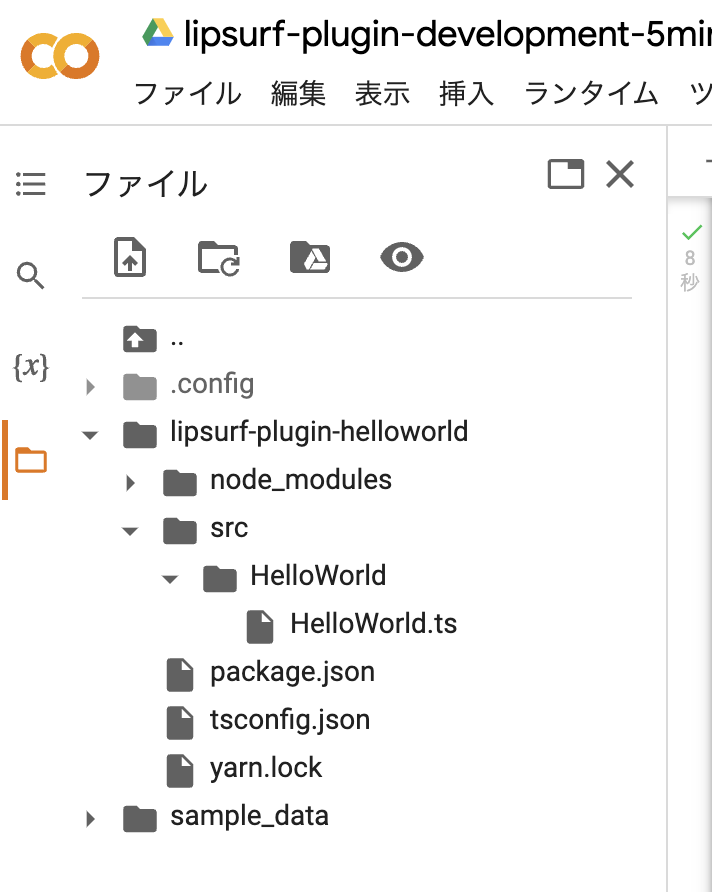Open the HelloWorld.ts file
This screenshot has height=892, width=712.
point(372,624)
